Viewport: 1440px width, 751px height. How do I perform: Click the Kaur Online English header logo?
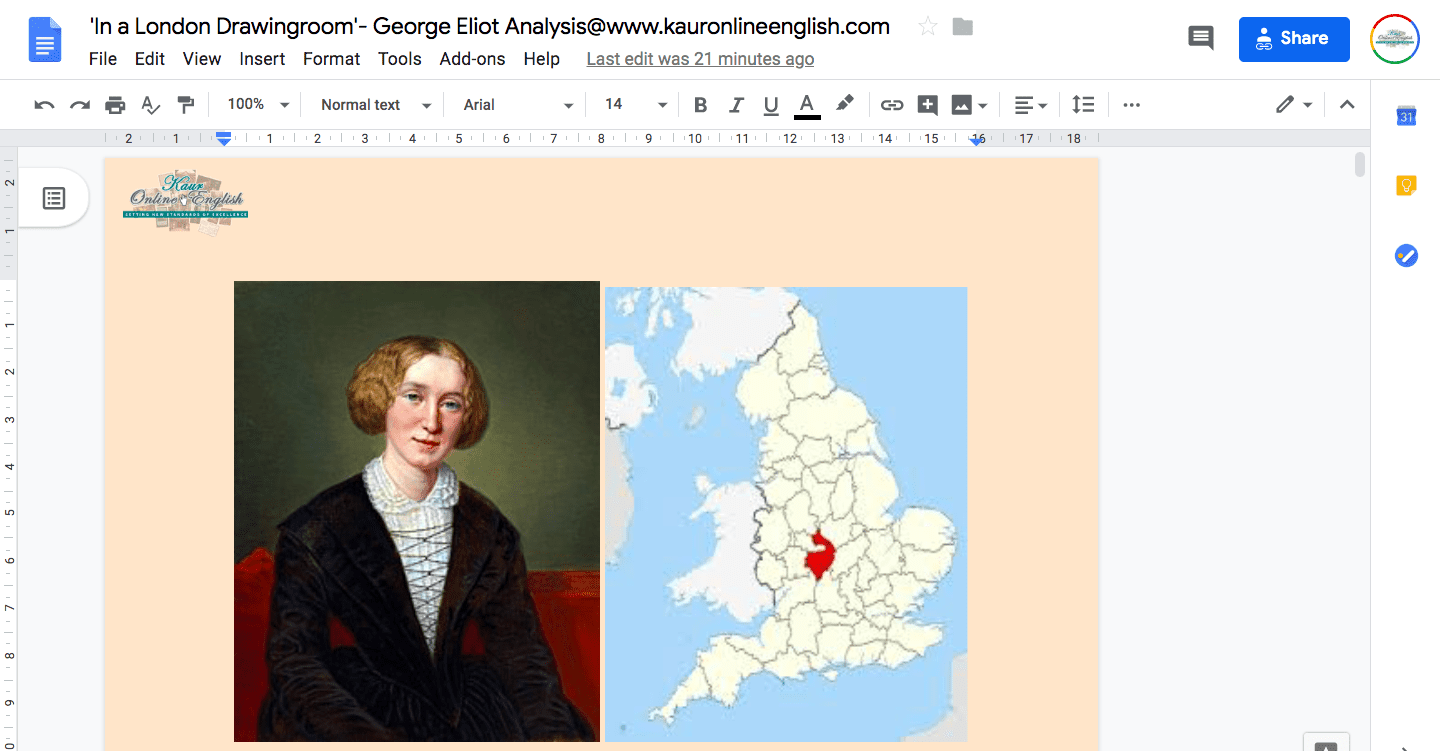185,201
